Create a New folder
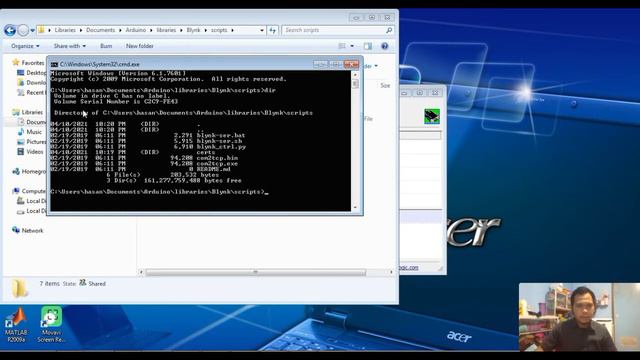Viewport: 640px width, 360px height. [x=140, y=46]
